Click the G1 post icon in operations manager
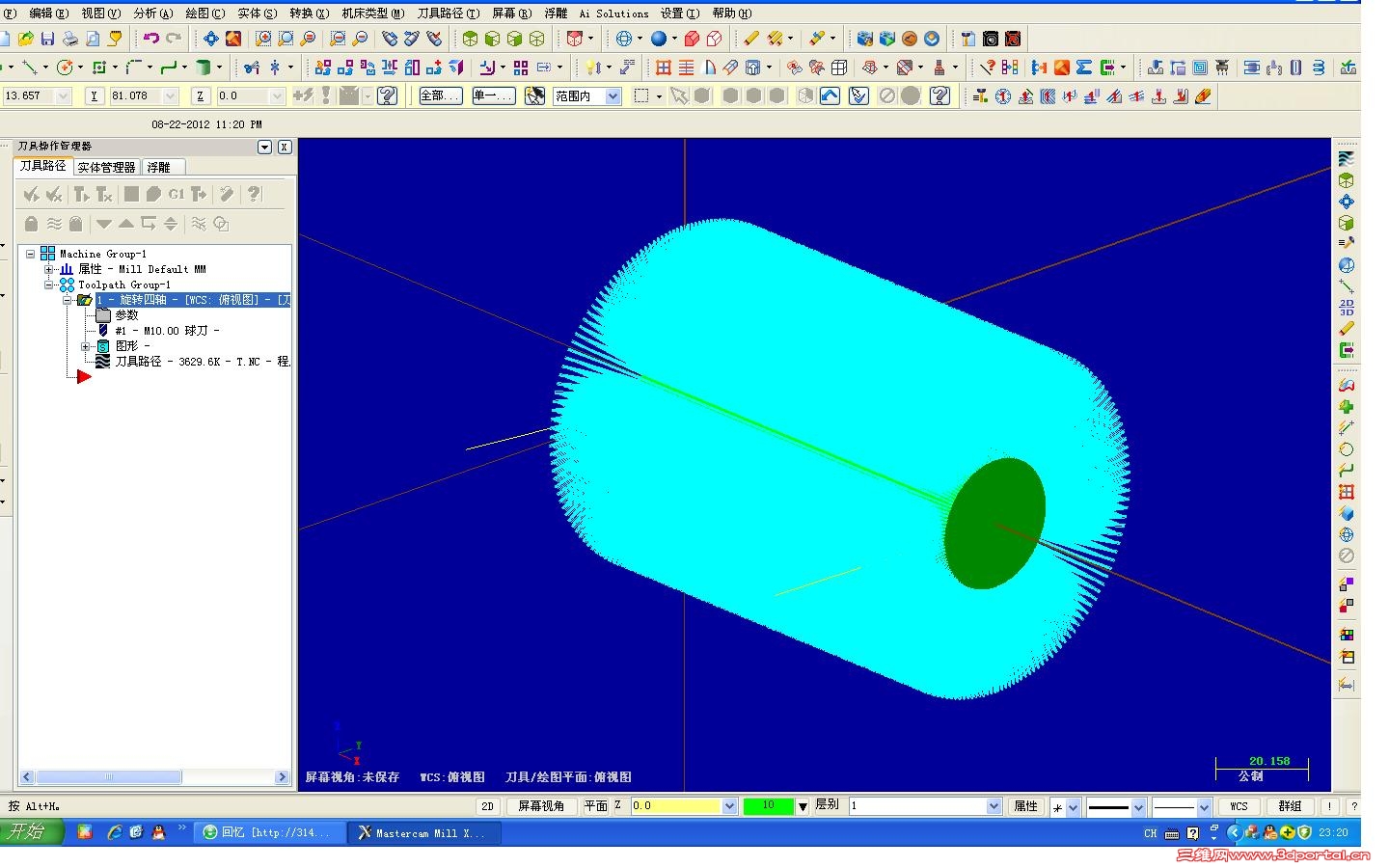Viewport: 1389px width, 868px height. click(177, 194)
